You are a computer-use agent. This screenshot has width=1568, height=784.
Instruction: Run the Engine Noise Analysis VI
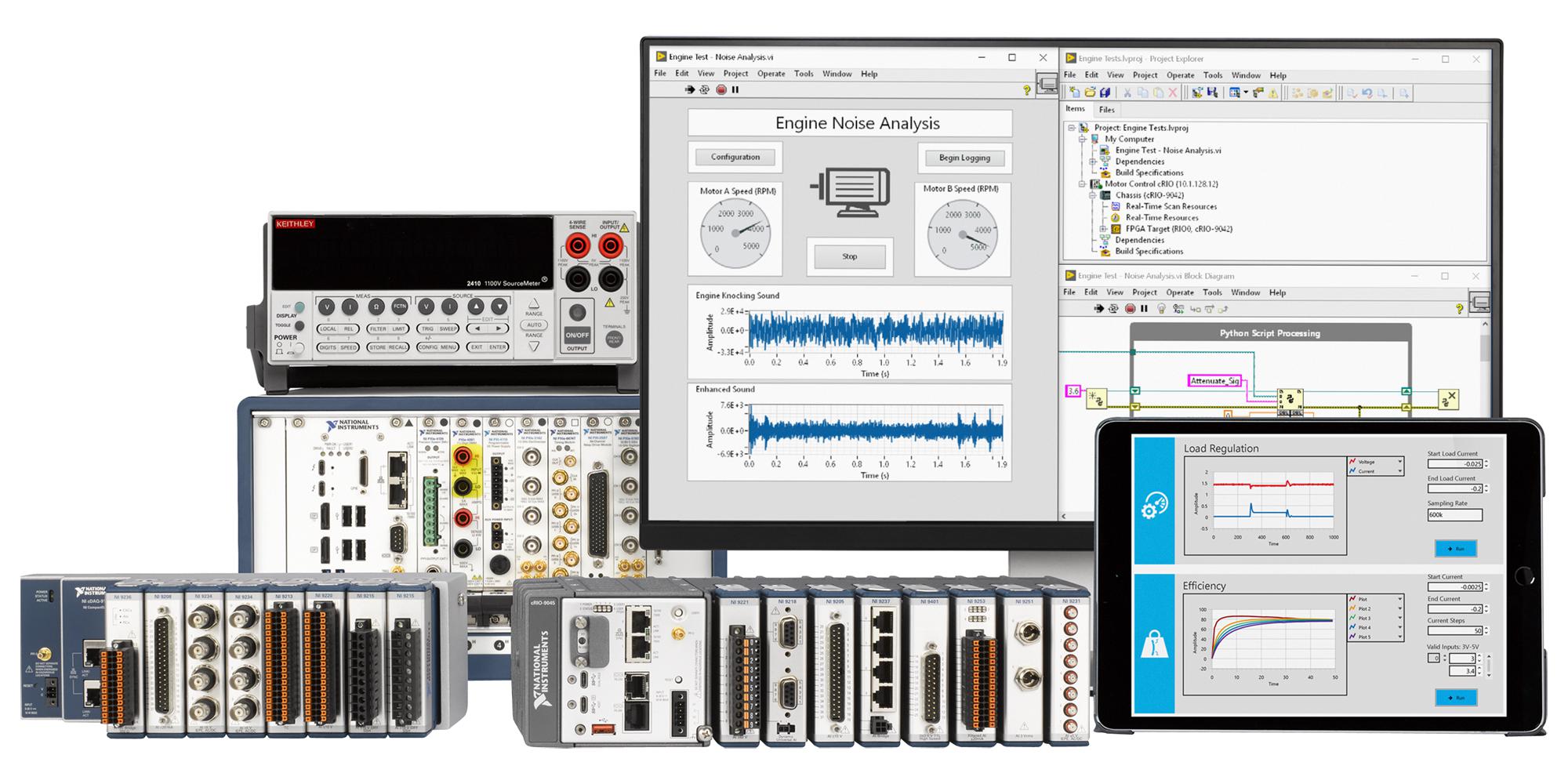[689, 89]
